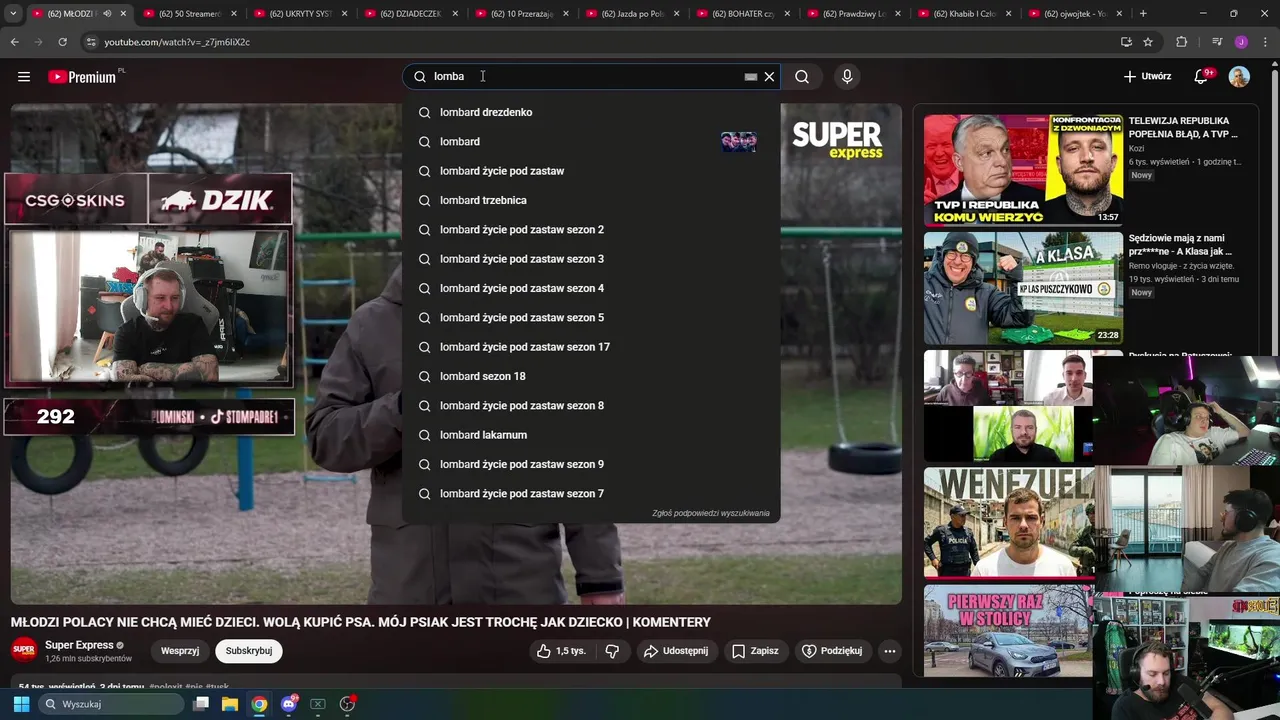Click Zgłoś podpowiedzi wyszukiwania link
Screen dimensions: 1280x720
[710, 513]
